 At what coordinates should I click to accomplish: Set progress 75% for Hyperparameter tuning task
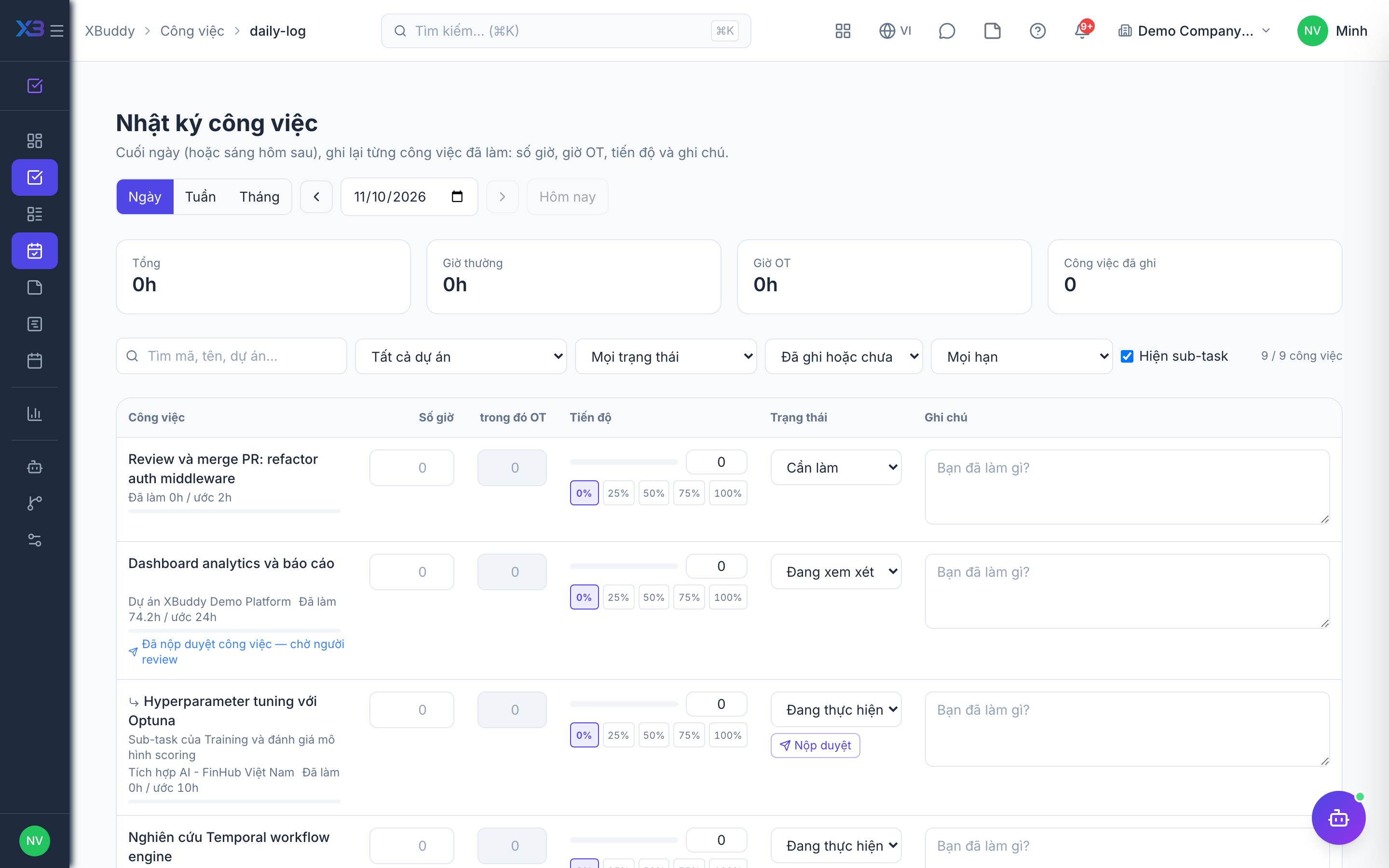[x=689, y=735]
